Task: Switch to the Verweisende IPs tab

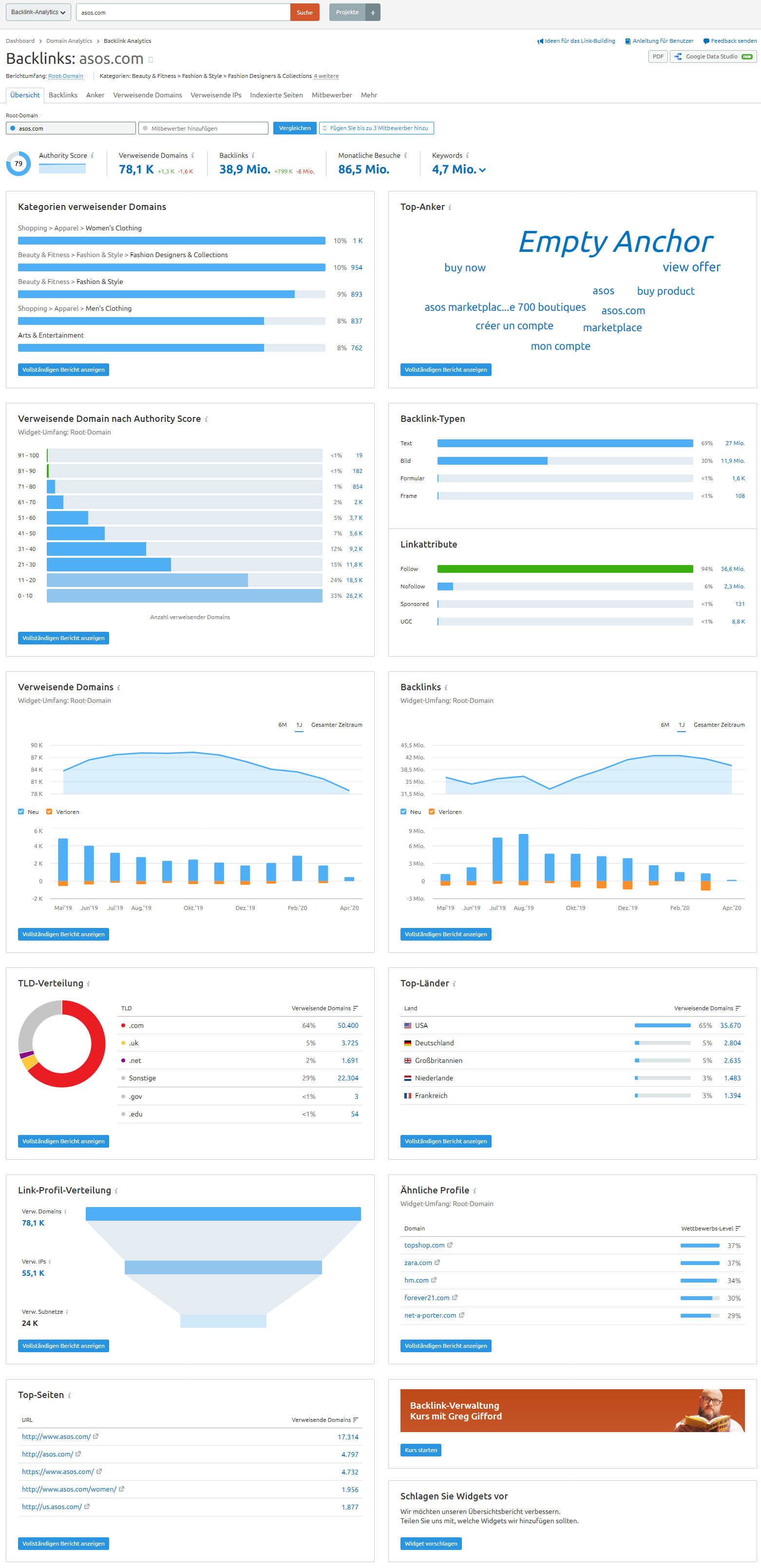Action: 215,95
